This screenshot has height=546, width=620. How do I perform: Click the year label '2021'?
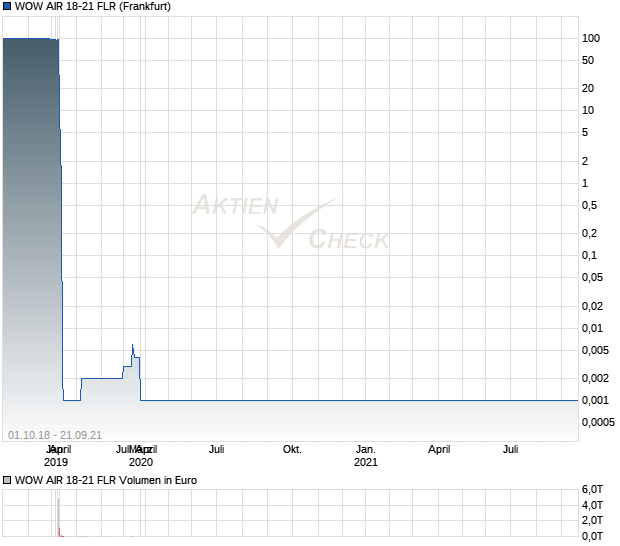pyautogui.click(x=366, y=462)
